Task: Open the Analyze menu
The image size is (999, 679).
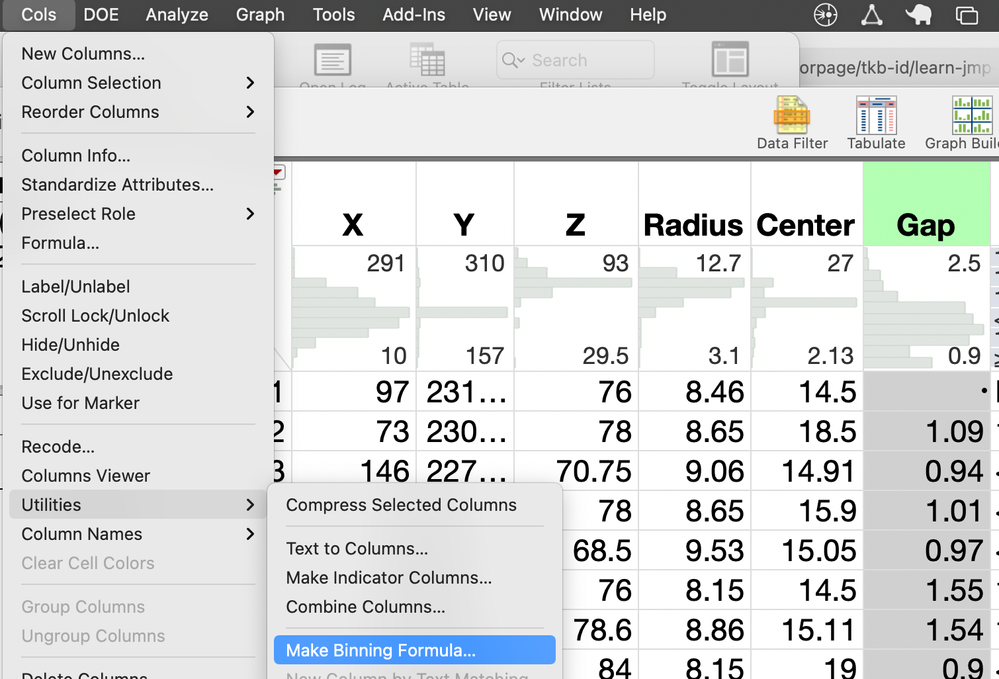Action: [177, 15]
